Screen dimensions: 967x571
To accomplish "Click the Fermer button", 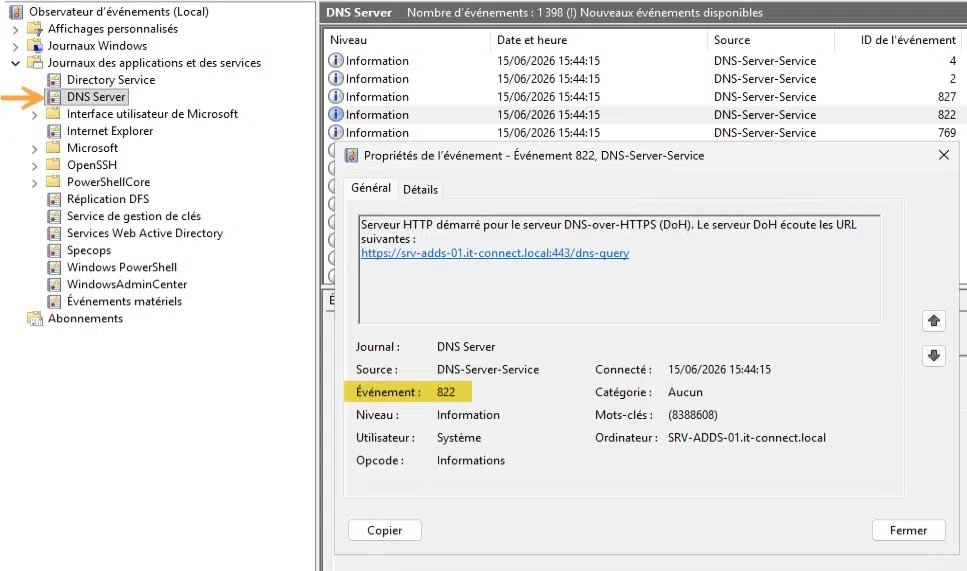I will point(908,530).
